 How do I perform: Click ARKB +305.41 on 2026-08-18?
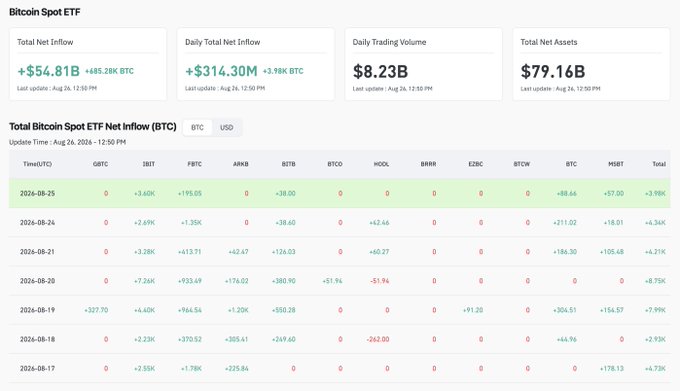click(x=236, y=339)
